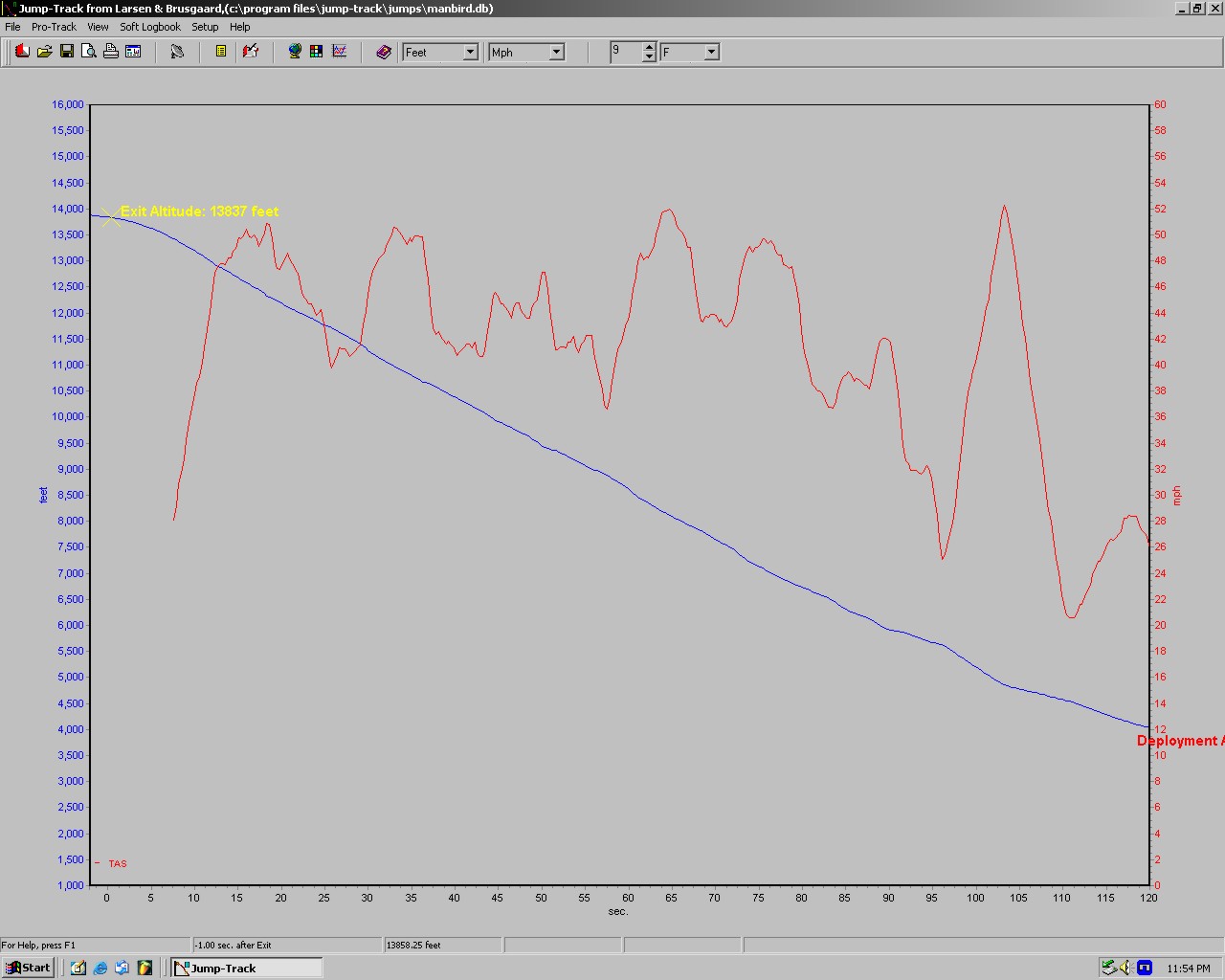Viewport: 1225px width, 980px height.
Task: Click the temperature value field showing 9
Action: pos(626,52)
